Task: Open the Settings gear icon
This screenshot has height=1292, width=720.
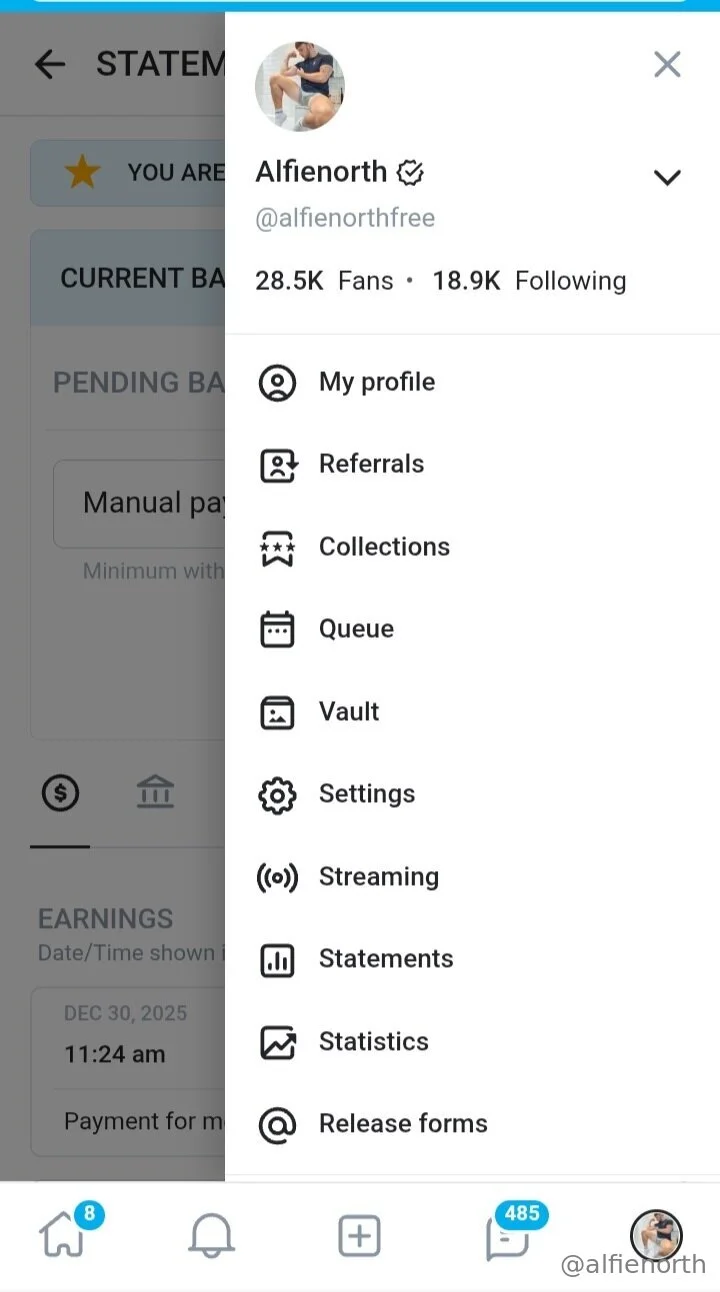Action: click(277, 795)
